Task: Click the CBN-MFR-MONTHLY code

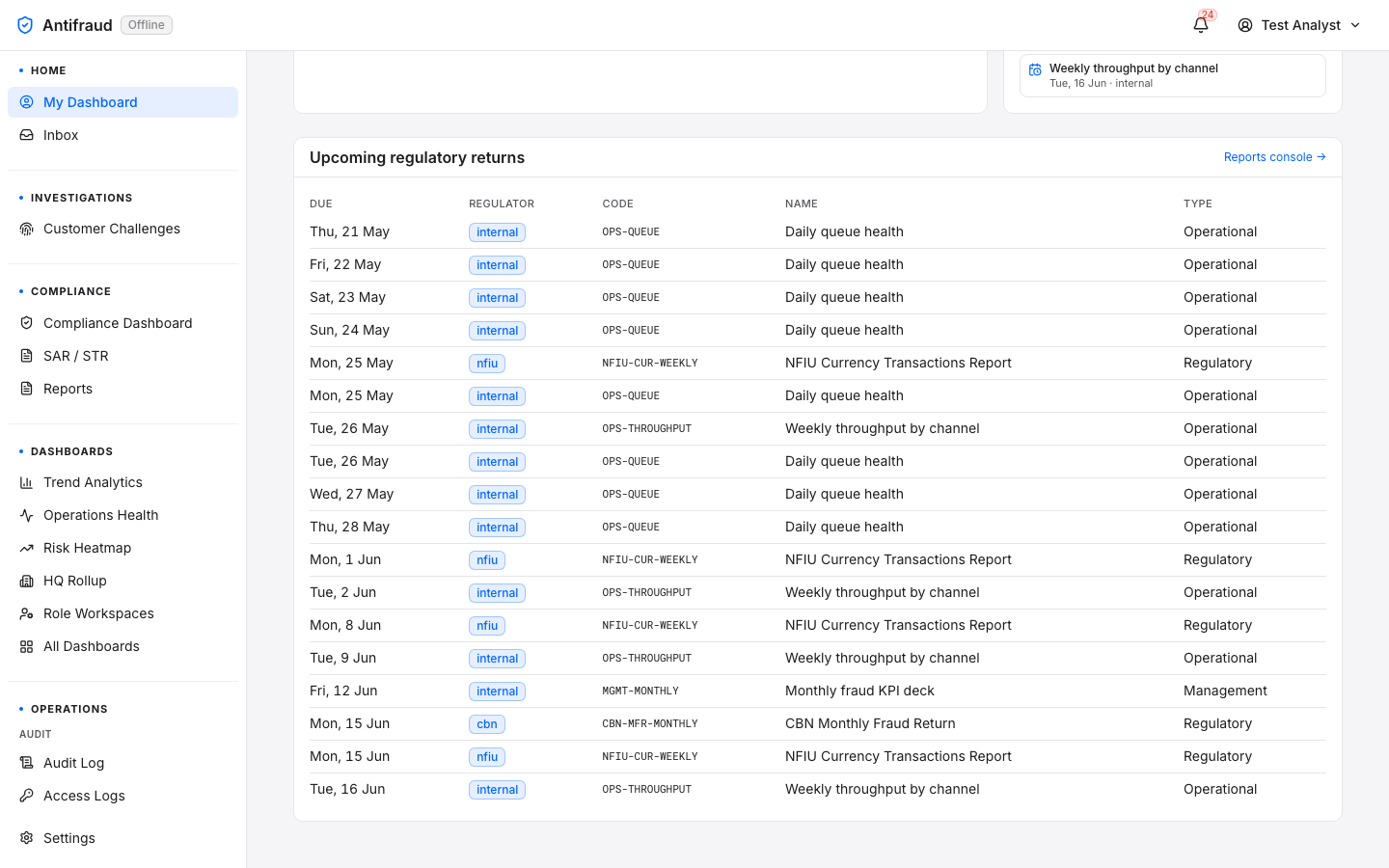Action: tap(650, 723)
